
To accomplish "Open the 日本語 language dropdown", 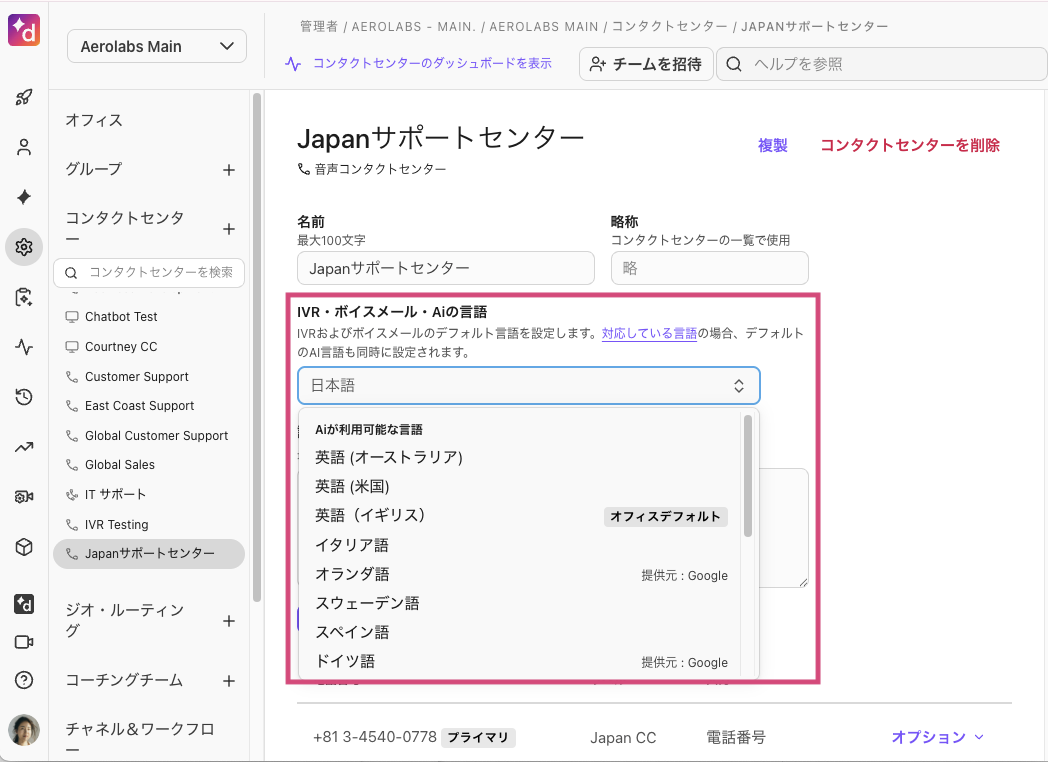I will pos(529,386).
